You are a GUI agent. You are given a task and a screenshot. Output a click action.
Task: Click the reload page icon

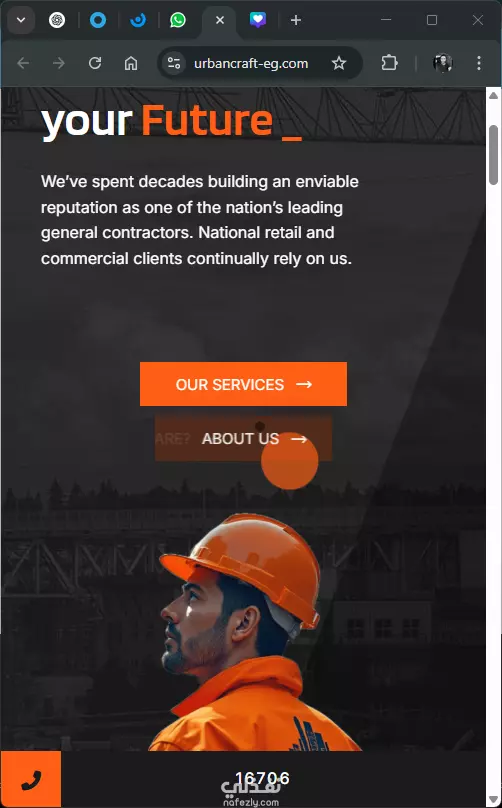[95, 63]
